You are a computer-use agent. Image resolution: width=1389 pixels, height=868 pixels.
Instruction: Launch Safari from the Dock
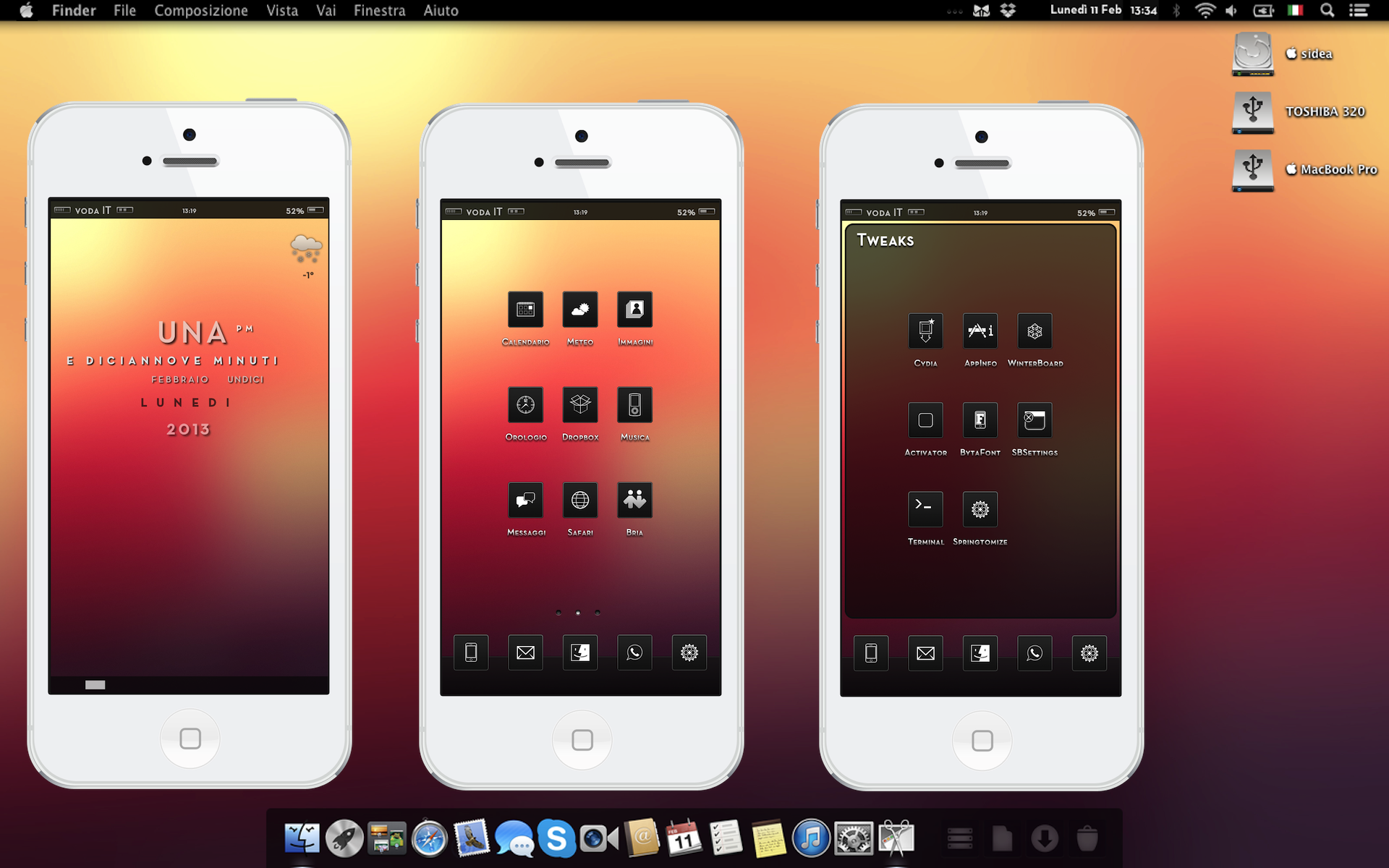point(430,839)
